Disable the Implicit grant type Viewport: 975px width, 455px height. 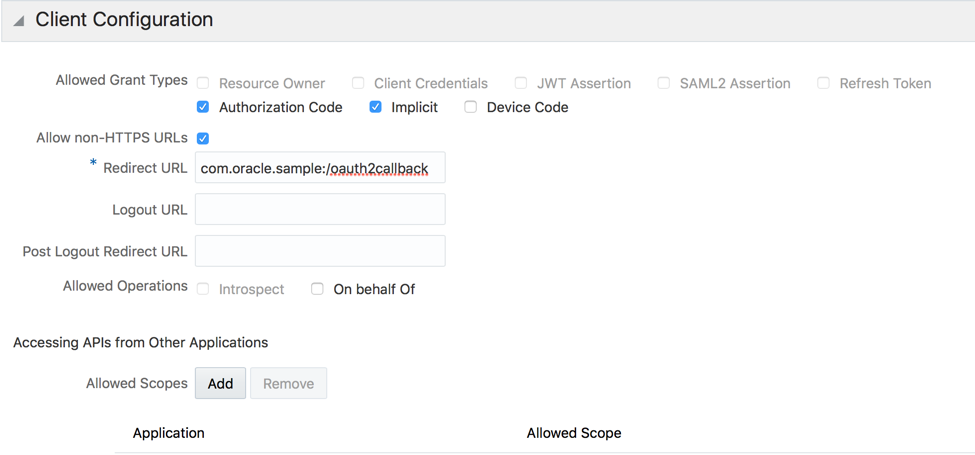376,107
